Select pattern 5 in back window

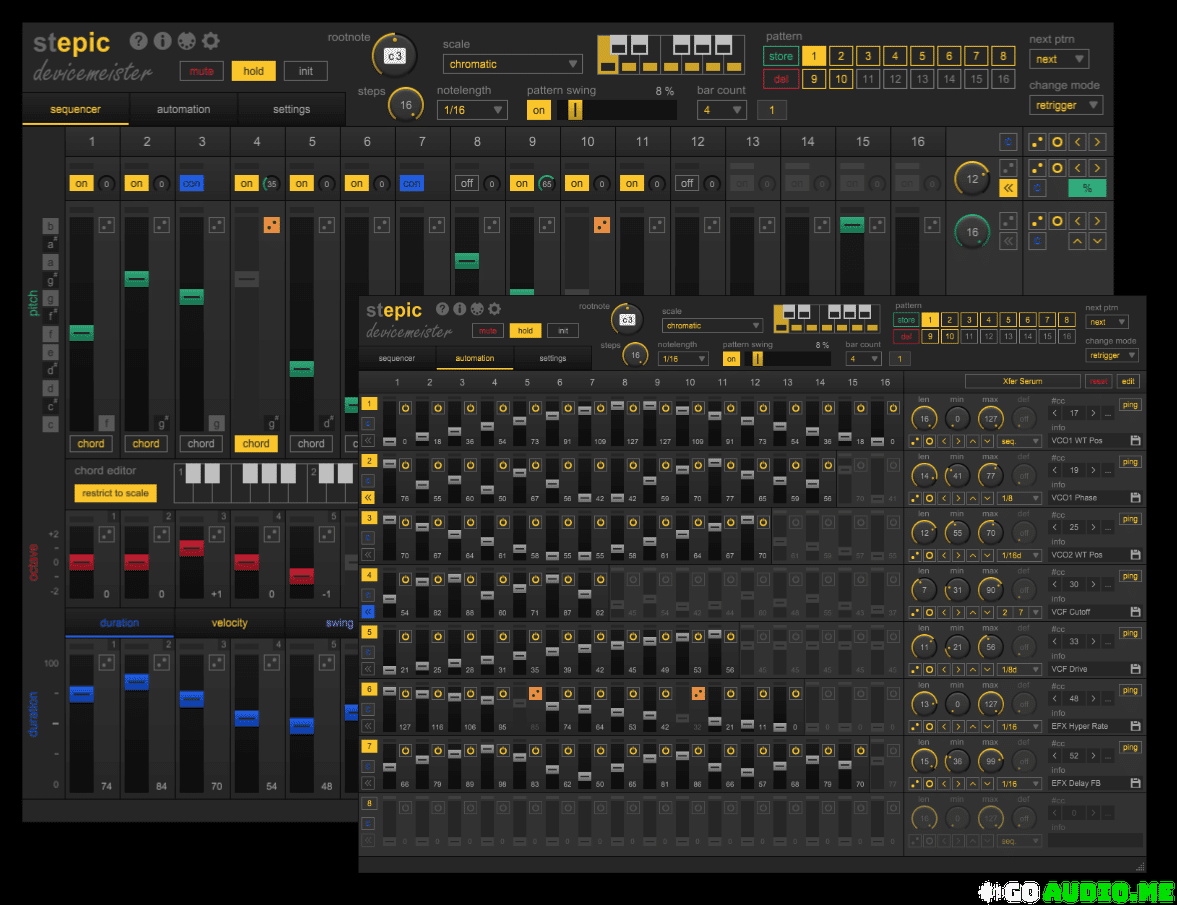pos(922,56)
